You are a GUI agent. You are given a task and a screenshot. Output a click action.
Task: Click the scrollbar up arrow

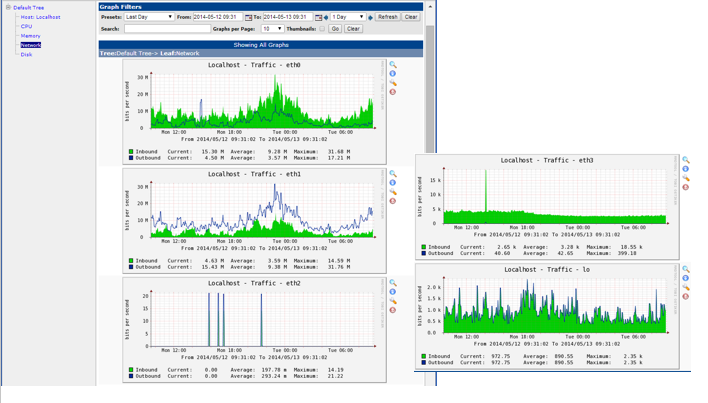[x=430, y=7]
